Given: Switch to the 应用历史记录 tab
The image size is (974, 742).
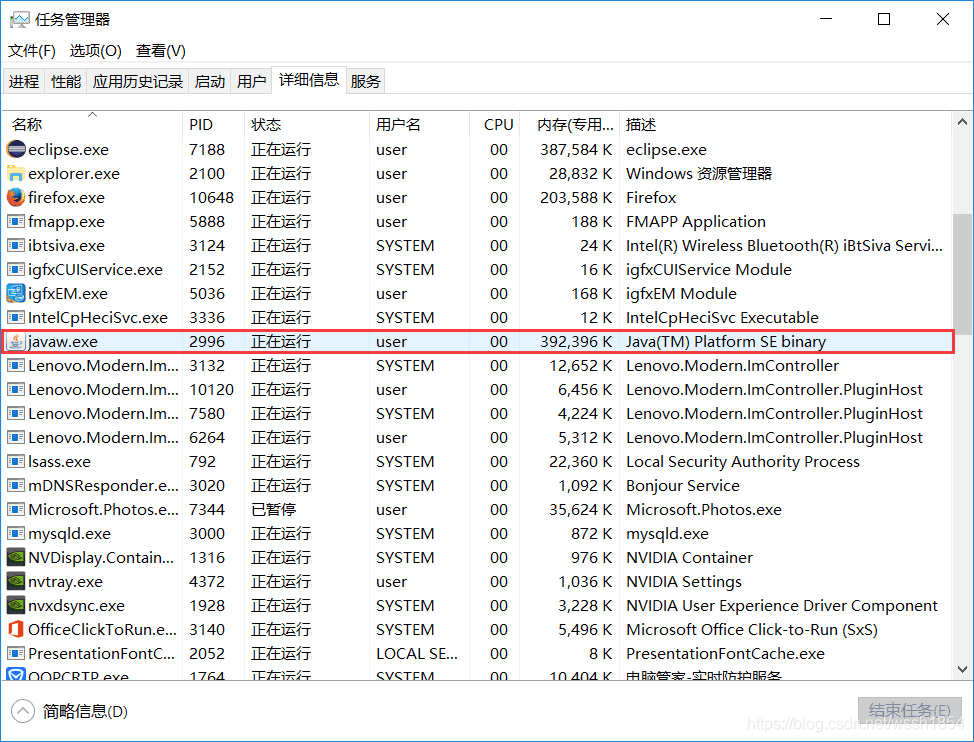Looking at the screenshot, I should [137, 81].
